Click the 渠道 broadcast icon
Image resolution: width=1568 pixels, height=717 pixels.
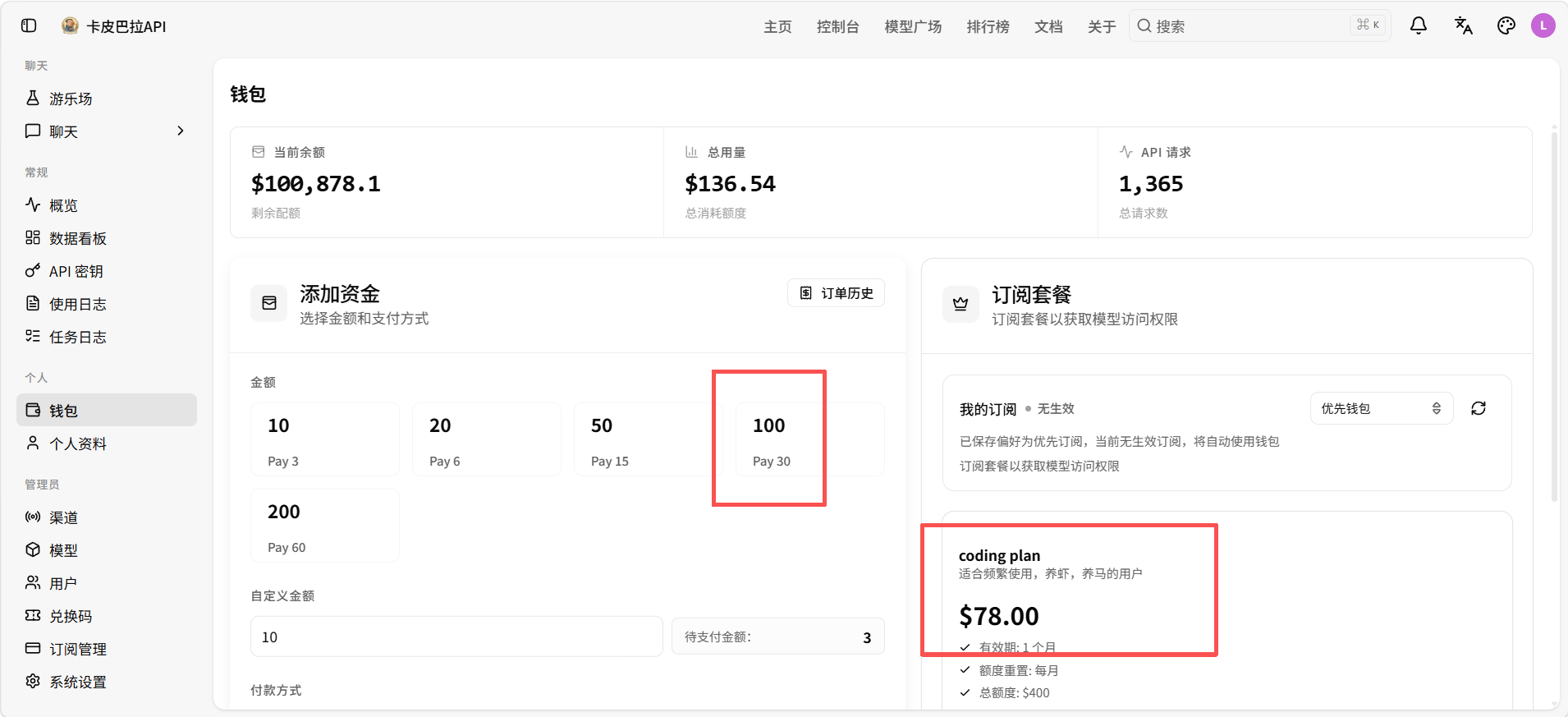coord(33,517)
